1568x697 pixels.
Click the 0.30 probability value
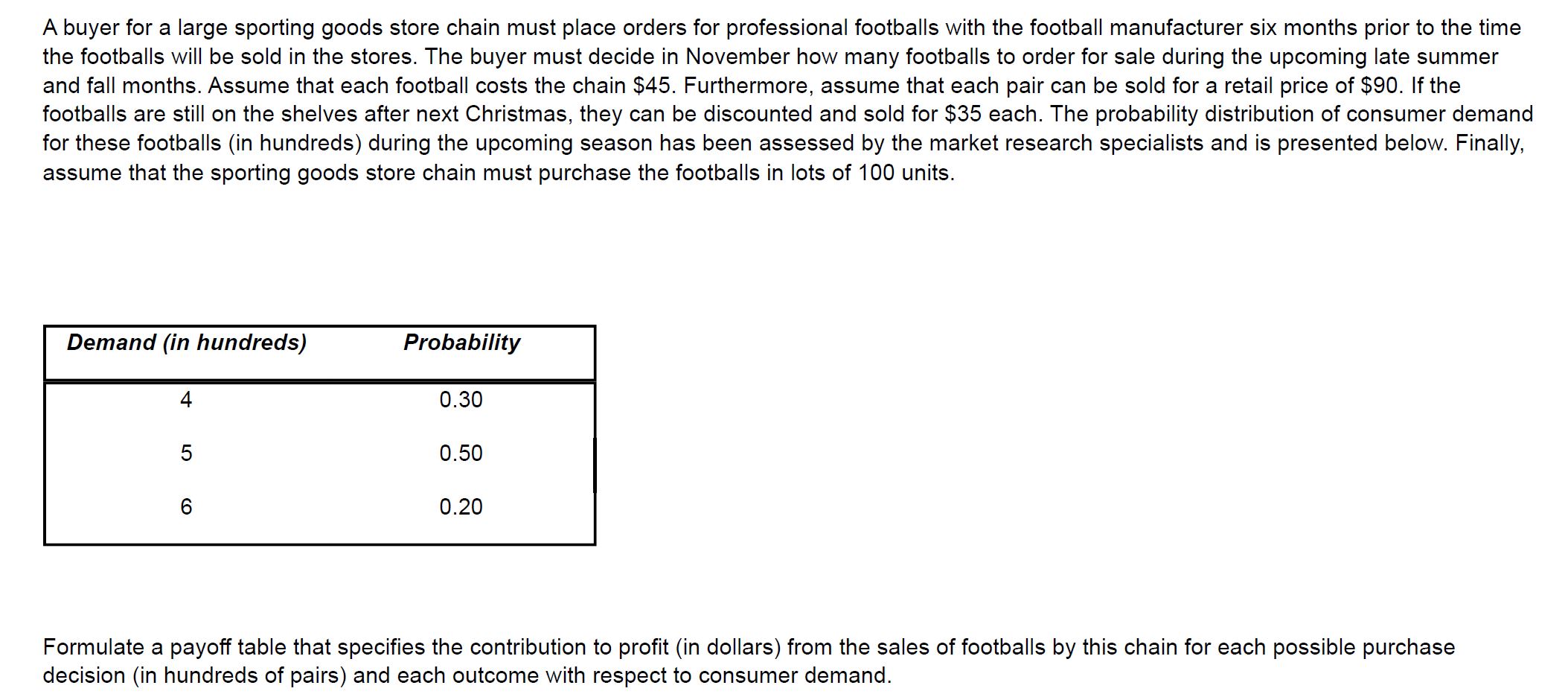click(x=461, y=400)
